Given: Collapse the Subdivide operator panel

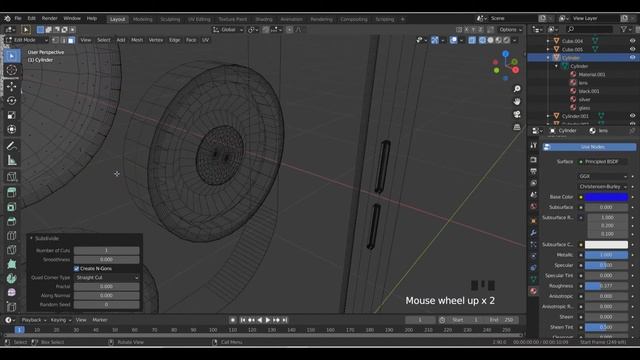Looking at the screenshot, I should coord(31,238).
